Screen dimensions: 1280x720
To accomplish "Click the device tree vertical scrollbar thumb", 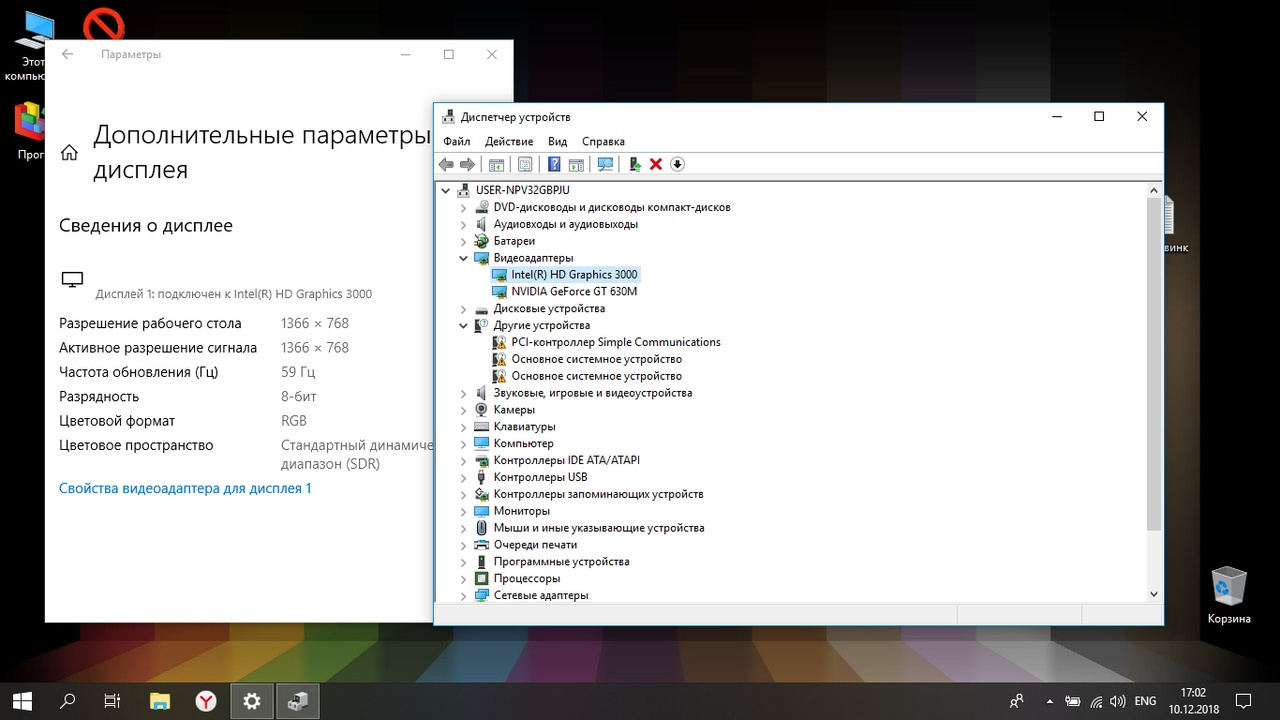I will [x=1154, y=363].
